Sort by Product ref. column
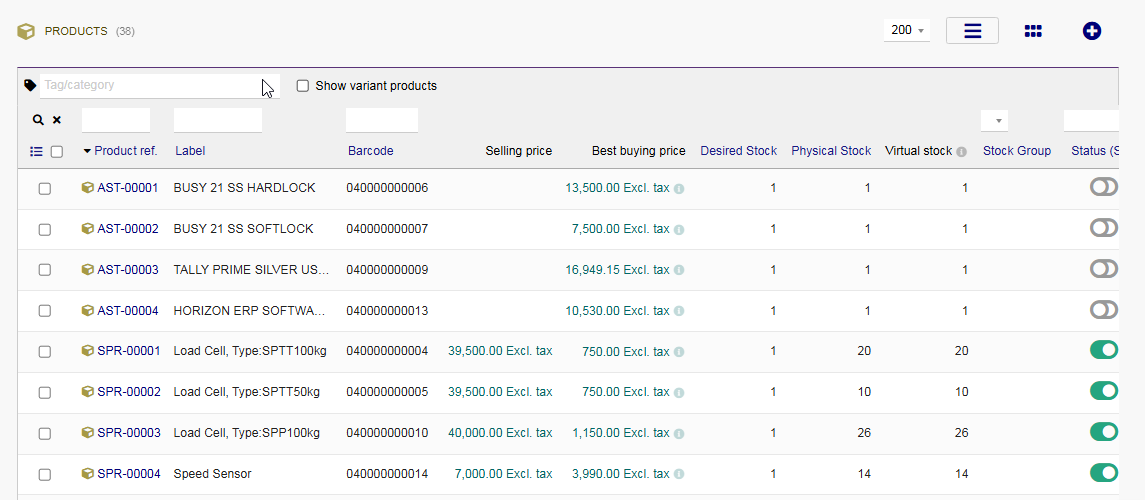This screenshot has height=500, width=1145. pos(125,151)
